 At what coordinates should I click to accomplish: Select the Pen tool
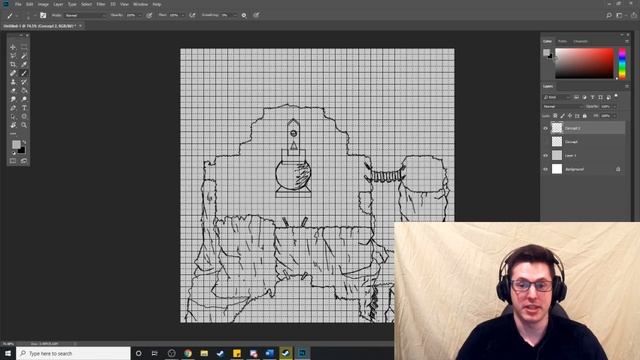tap(13, 108)
